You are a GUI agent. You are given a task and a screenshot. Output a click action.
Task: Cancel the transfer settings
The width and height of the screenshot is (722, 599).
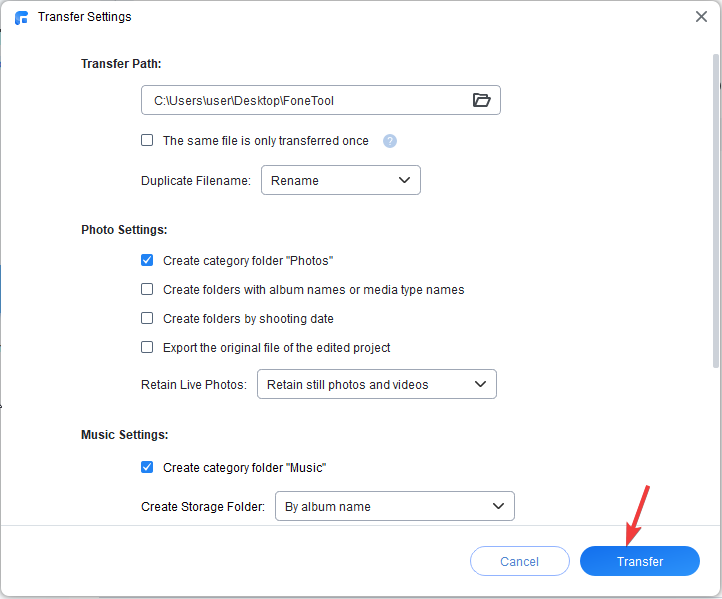519,561
